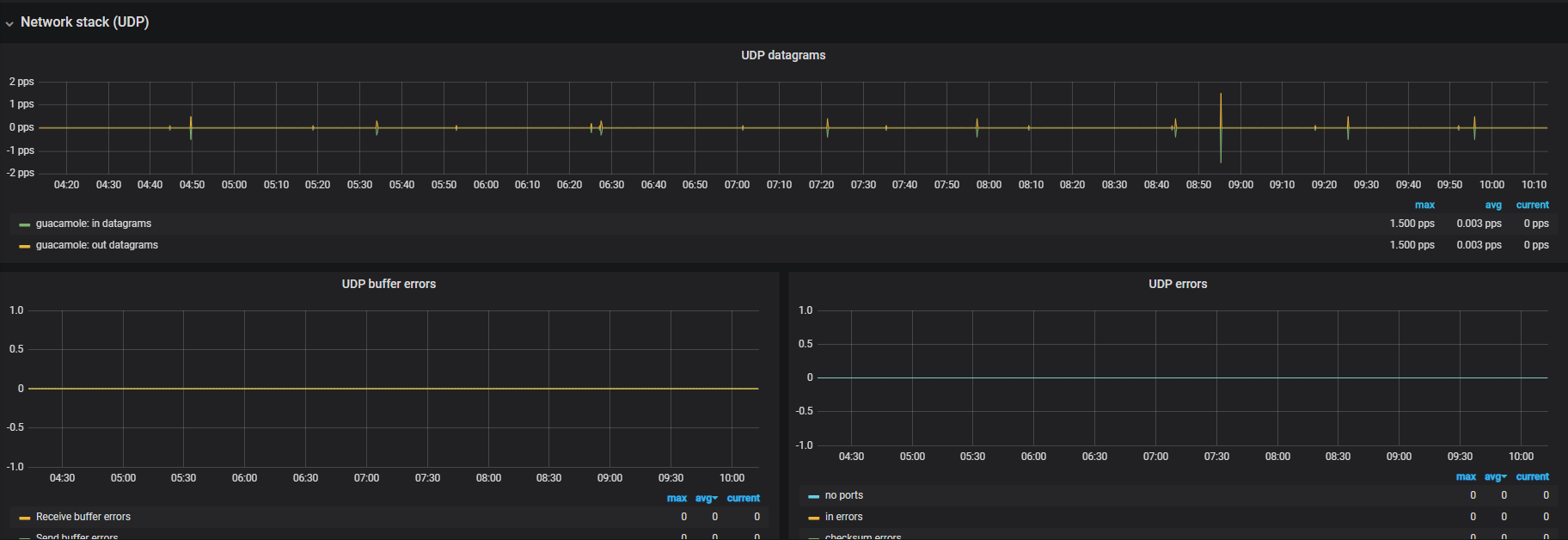The image size is (1568, 540).
Task: Click the 09:00 time label on UDP datagrams axis
Action: [x=1240, y=185]
